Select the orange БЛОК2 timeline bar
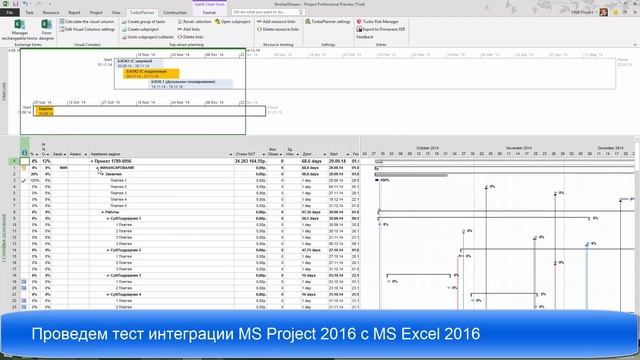 (x=151, y=74)
